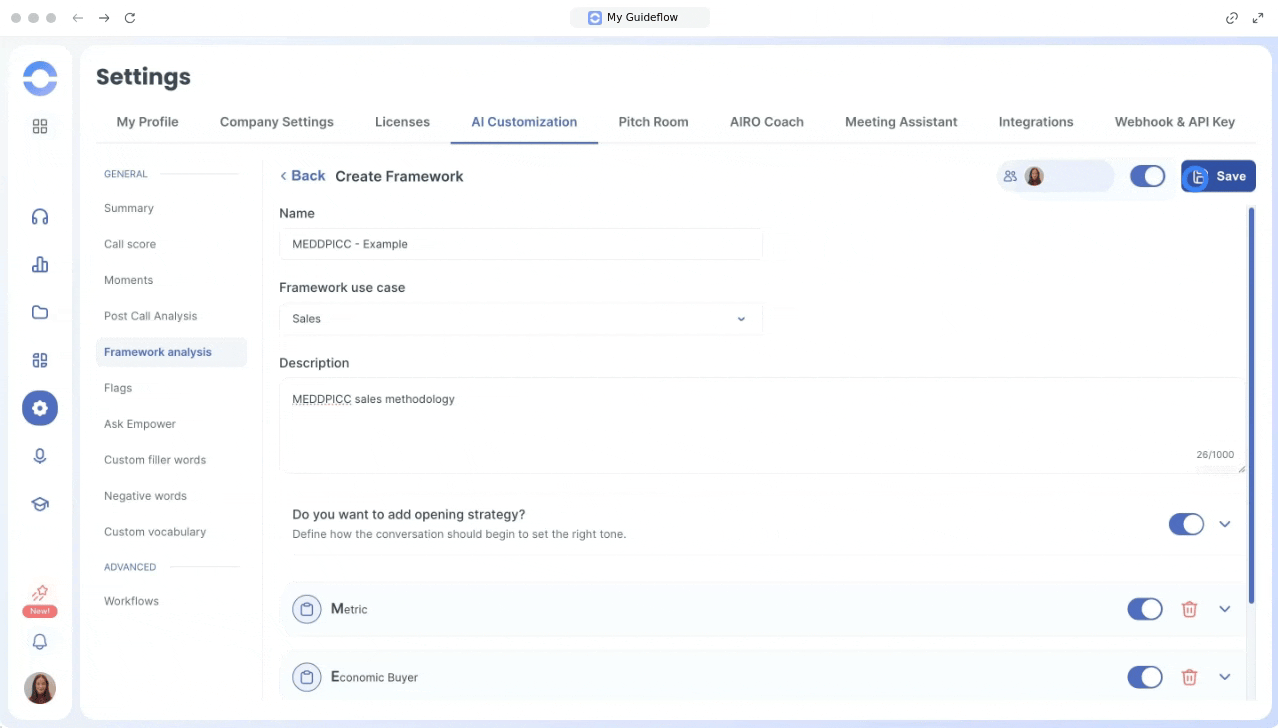Viewport: 1278px width, 728px height.
Task: Expand the Metric section chevron
Action: pos(1224,609)
